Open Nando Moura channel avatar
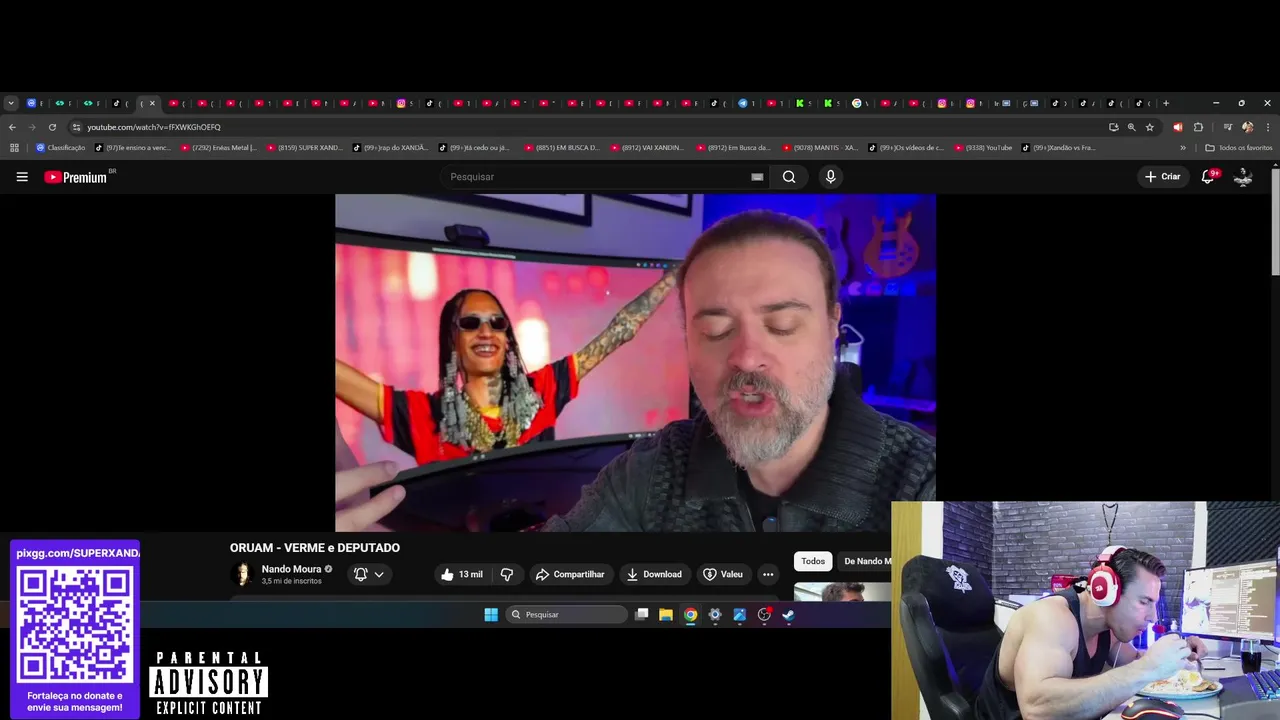 [x=241, y=574]
